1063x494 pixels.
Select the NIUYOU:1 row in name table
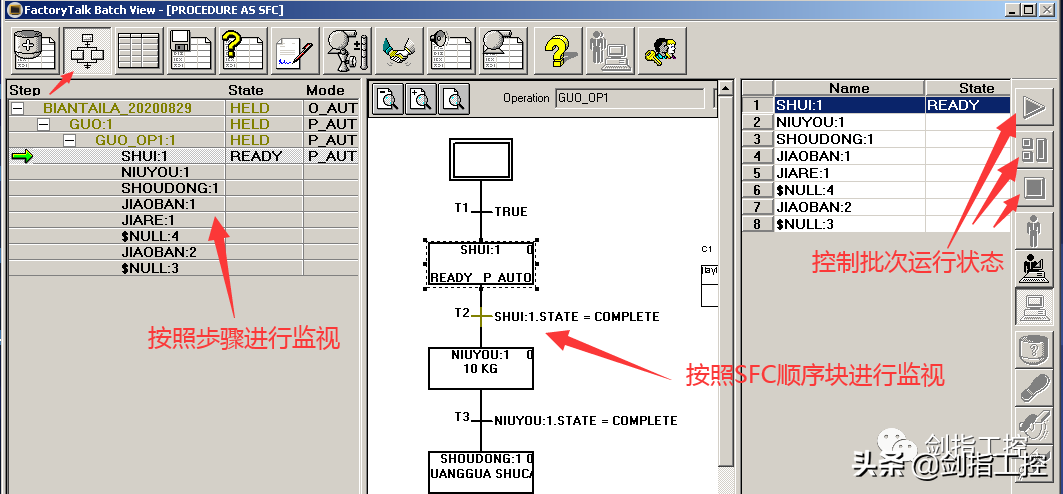[x=848, y=122]
